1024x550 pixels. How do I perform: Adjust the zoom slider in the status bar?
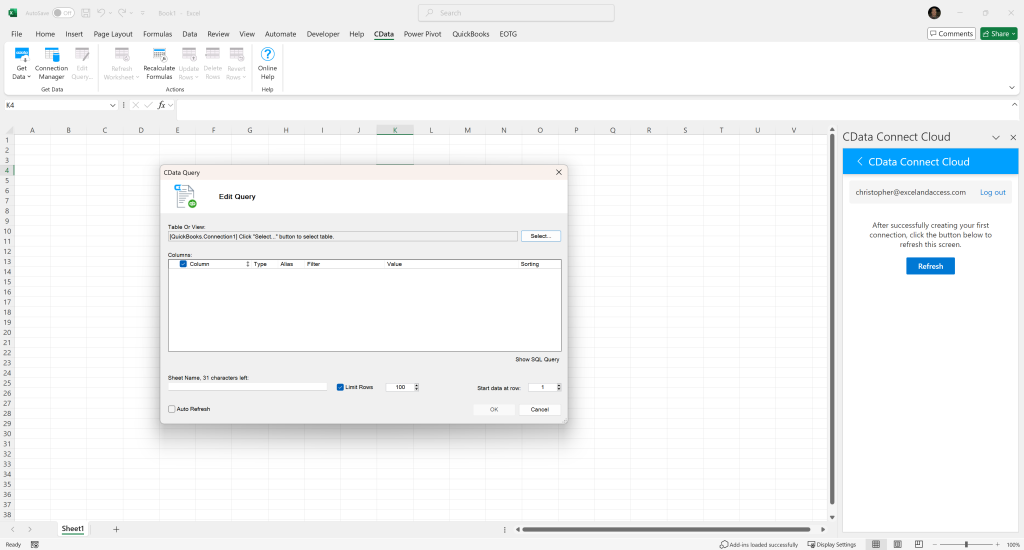pos(966,544)
